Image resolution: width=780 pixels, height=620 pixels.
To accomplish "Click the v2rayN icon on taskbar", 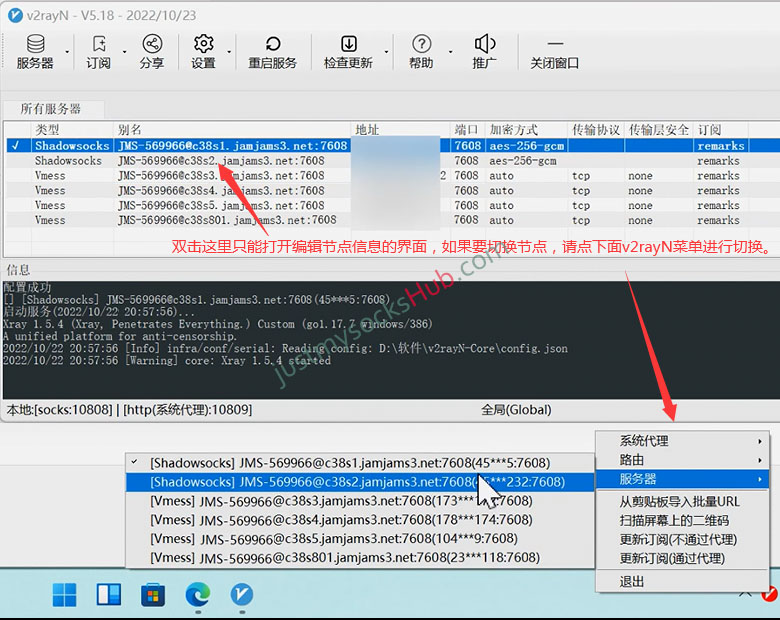I will pyautogui.click(x=242, y=594).
